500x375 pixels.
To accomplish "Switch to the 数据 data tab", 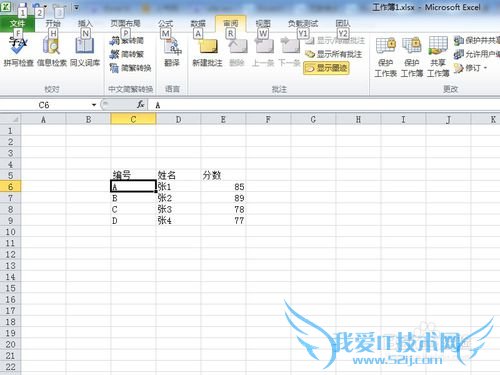I will click(198, 24).
